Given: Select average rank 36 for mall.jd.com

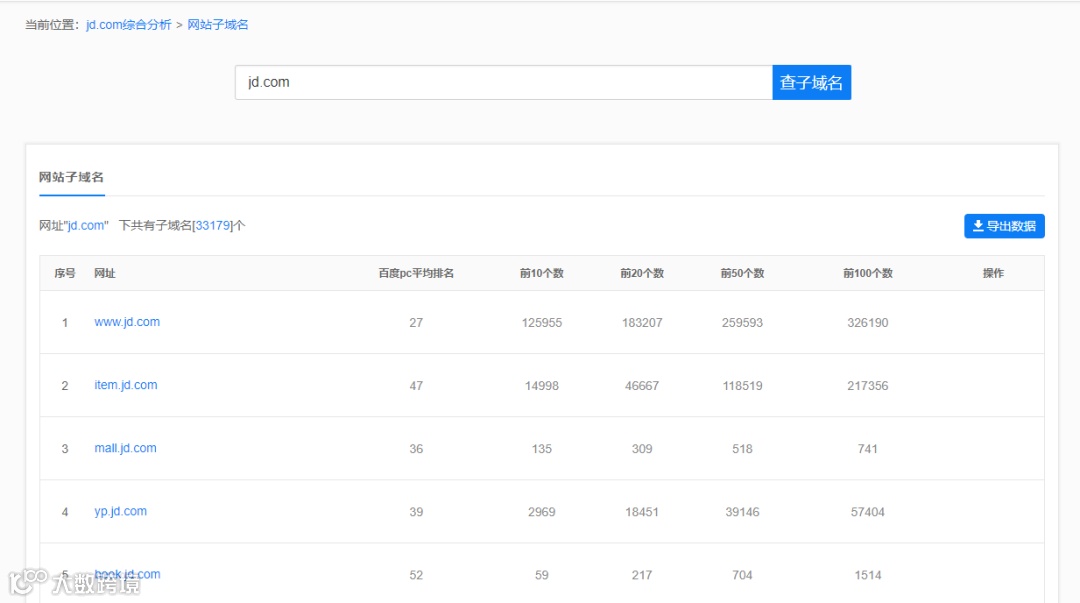Looking at the screenshot, I should (416, 449).
